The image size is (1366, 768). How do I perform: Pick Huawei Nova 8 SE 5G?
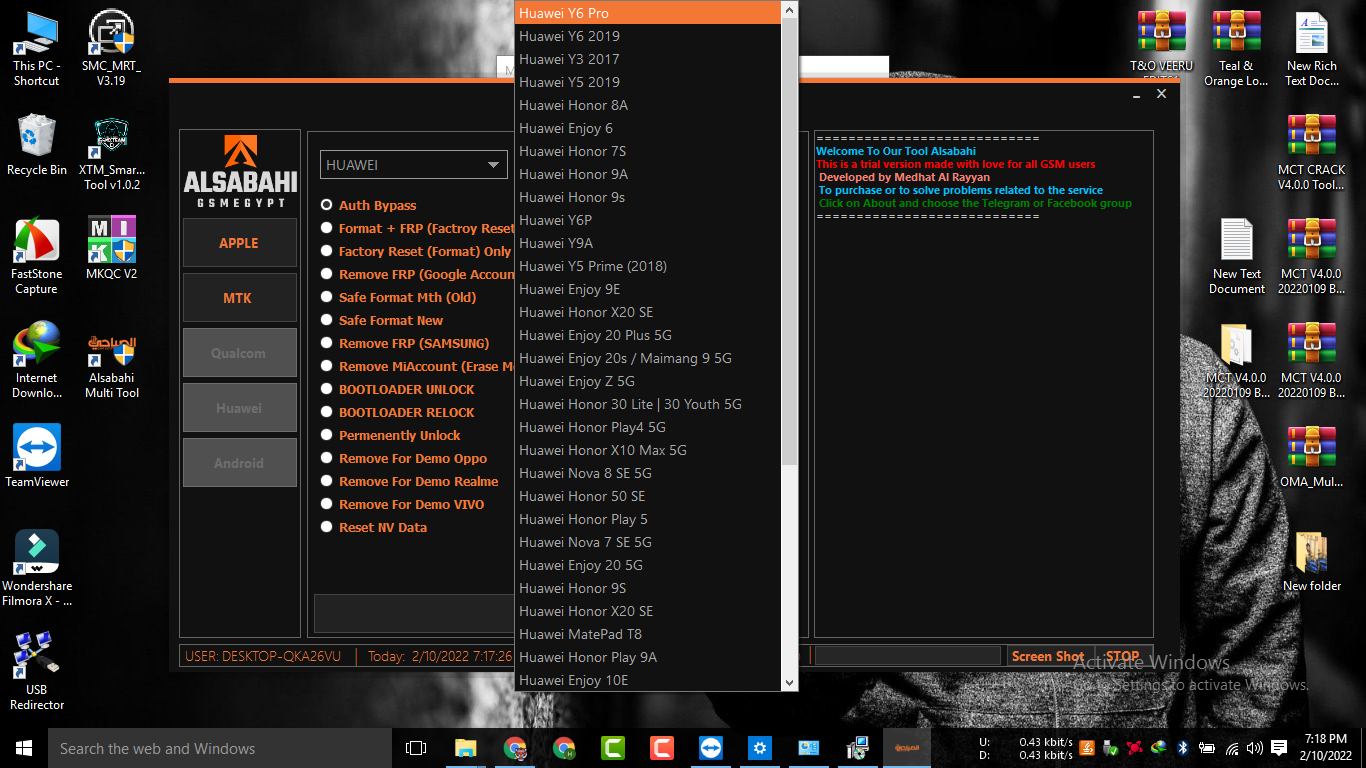(647, 473)
